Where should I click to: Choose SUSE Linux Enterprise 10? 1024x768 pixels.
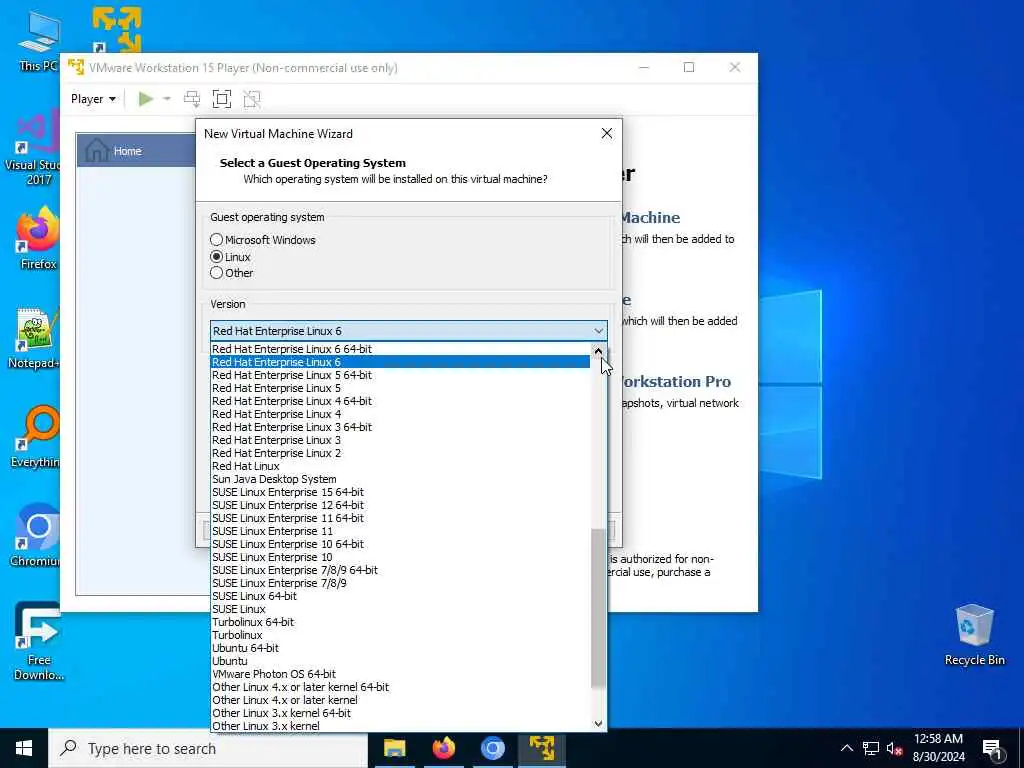point(401,557)
